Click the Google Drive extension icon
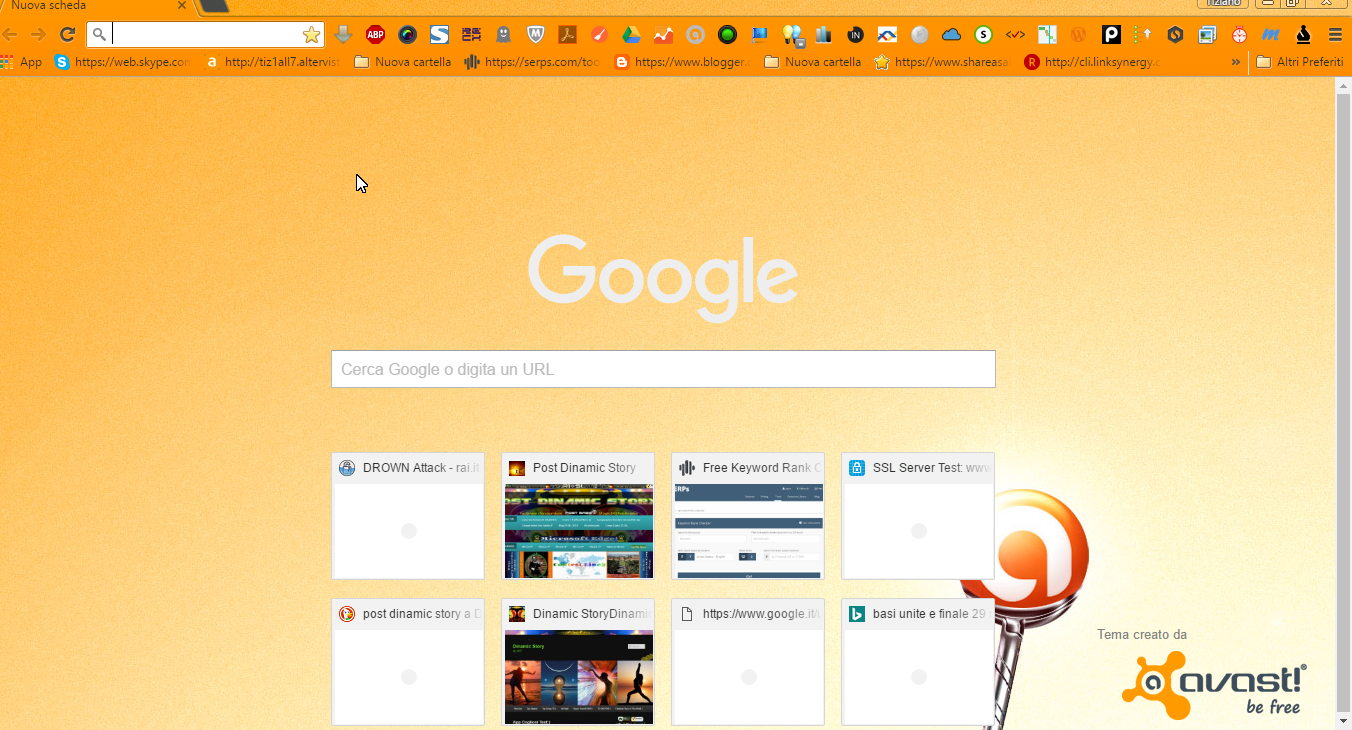This screenshot has height=730, width=1352. 631,35
